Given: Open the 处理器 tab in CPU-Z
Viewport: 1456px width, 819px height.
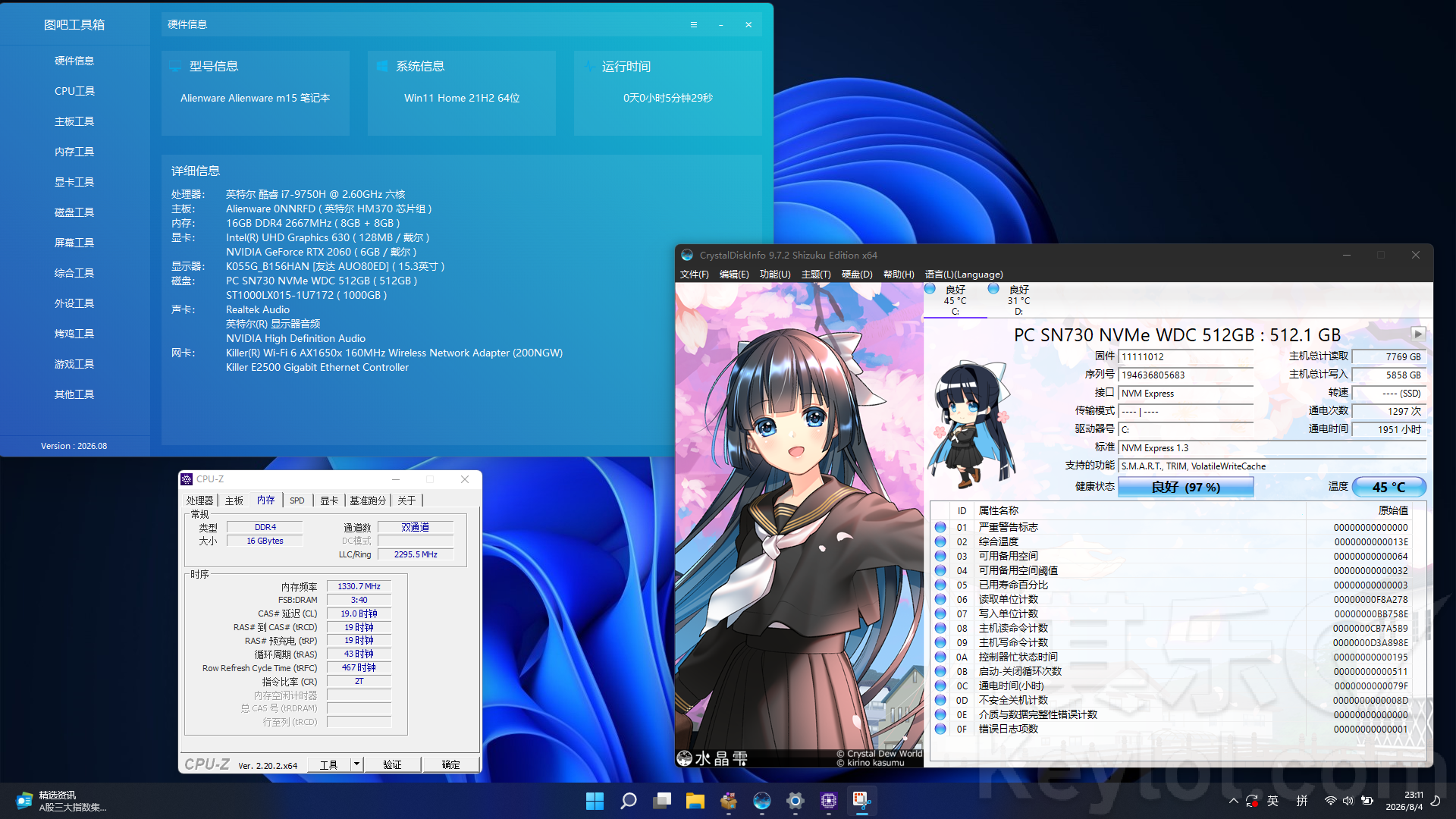Looking at the screenshot, I should click(200, 500).
